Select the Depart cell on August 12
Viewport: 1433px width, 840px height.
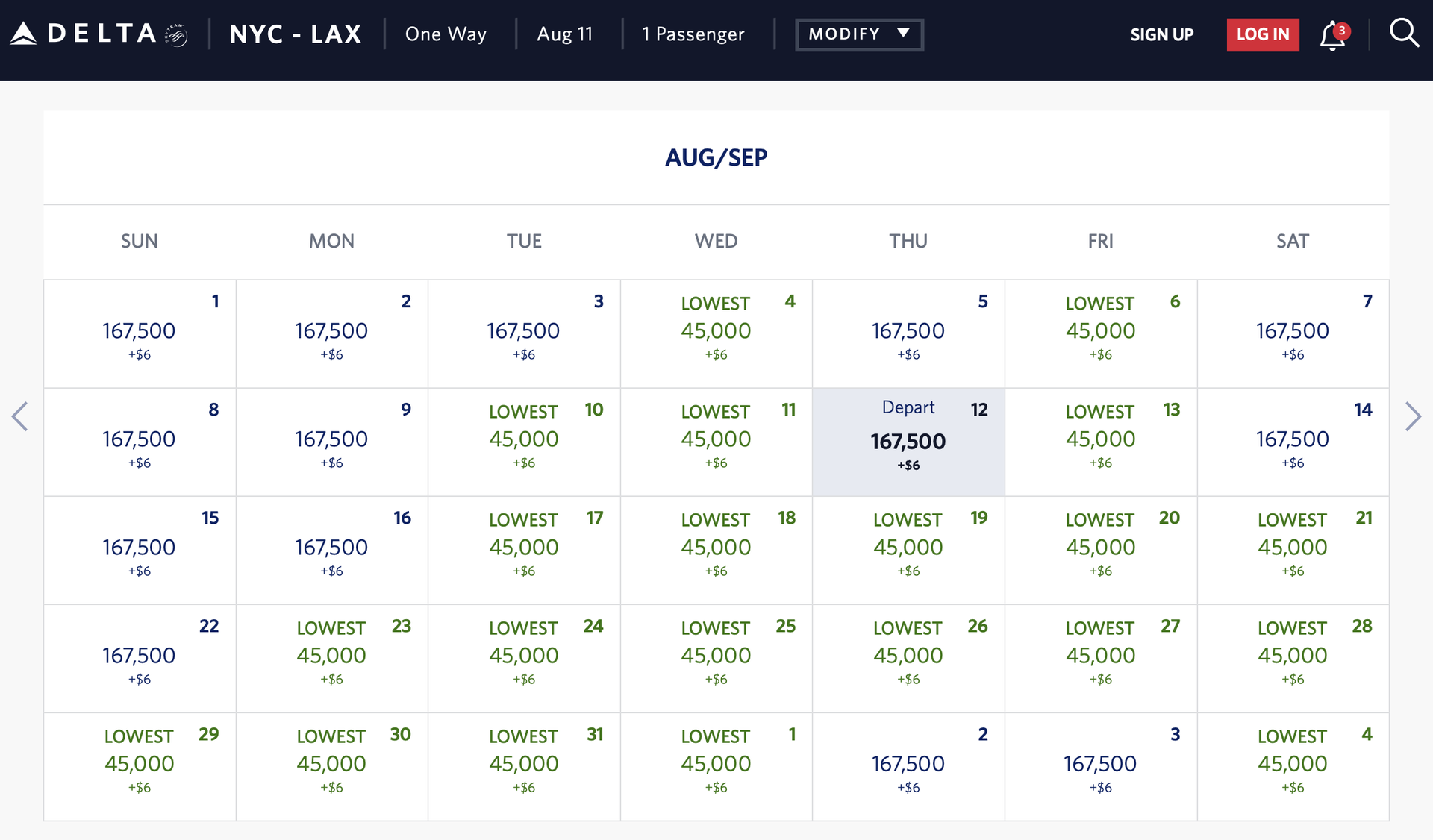pos(908,442)
